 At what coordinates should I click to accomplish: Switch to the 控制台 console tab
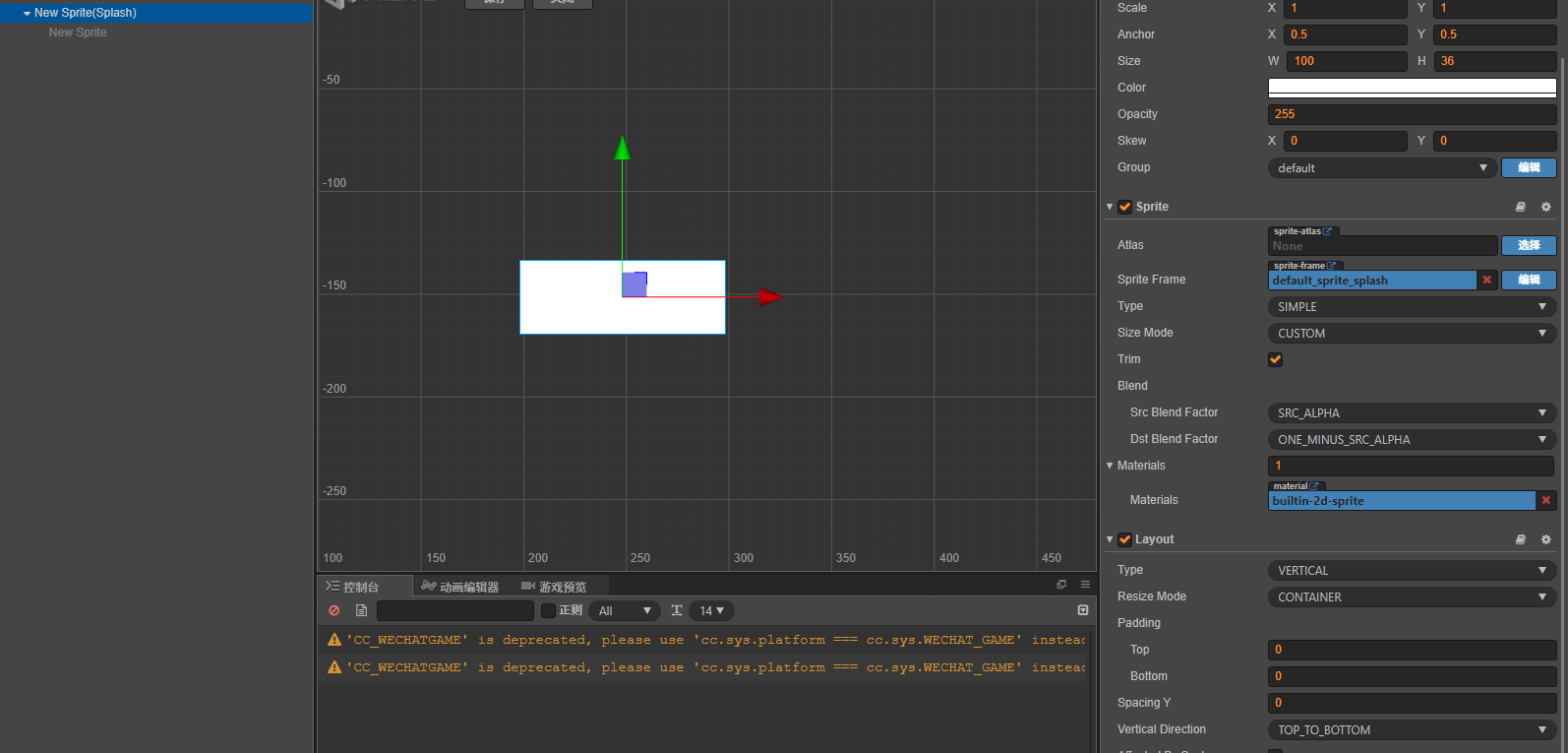[365, 587]
